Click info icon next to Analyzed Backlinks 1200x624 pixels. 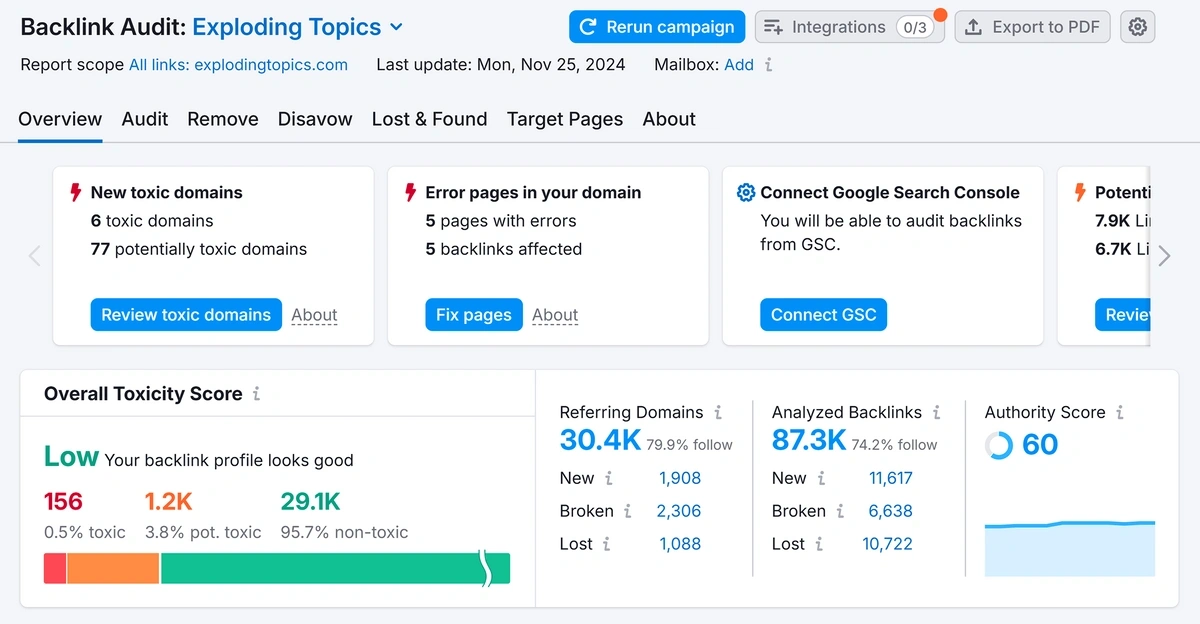click(x=936, y=412)
